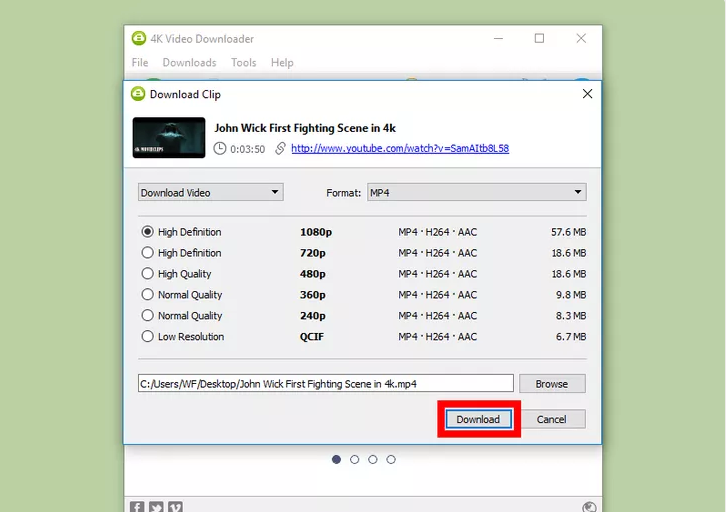Screen dimensions: 726x512
Task: Click the link chain icon beside URL
Action: point(280,149)
